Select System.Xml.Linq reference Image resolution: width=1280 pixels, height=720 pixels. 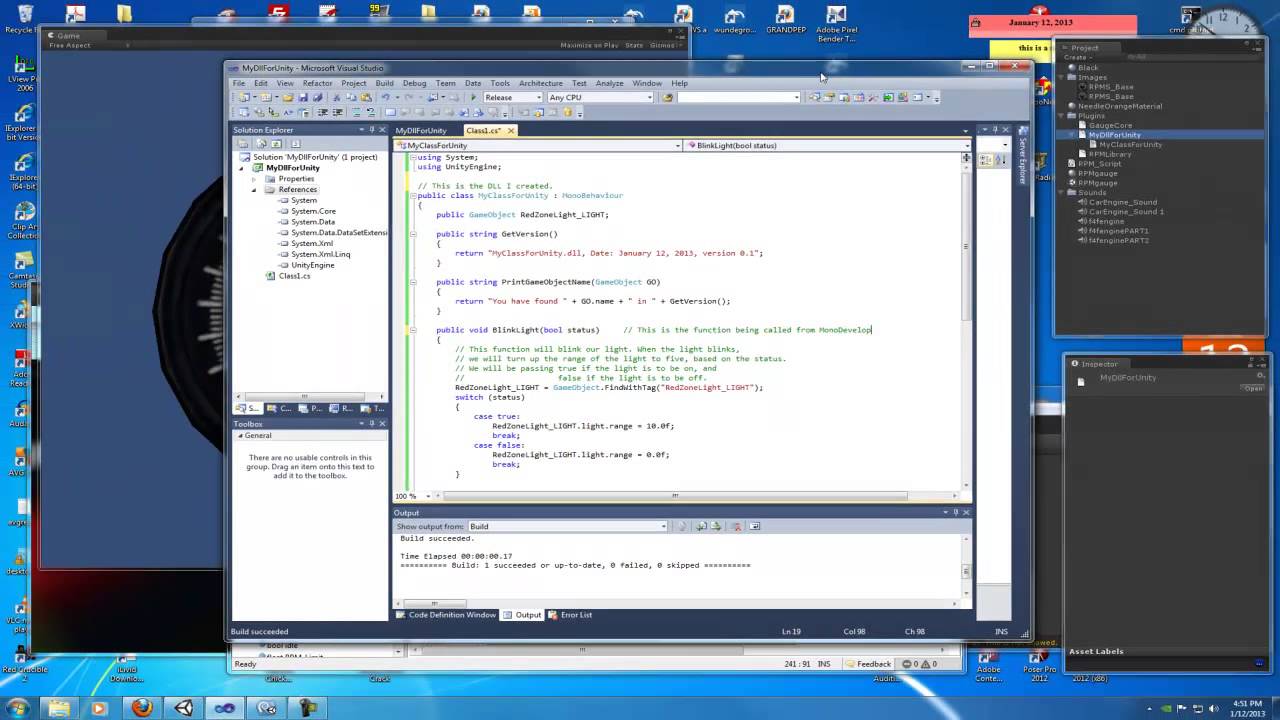click(320, 254)
